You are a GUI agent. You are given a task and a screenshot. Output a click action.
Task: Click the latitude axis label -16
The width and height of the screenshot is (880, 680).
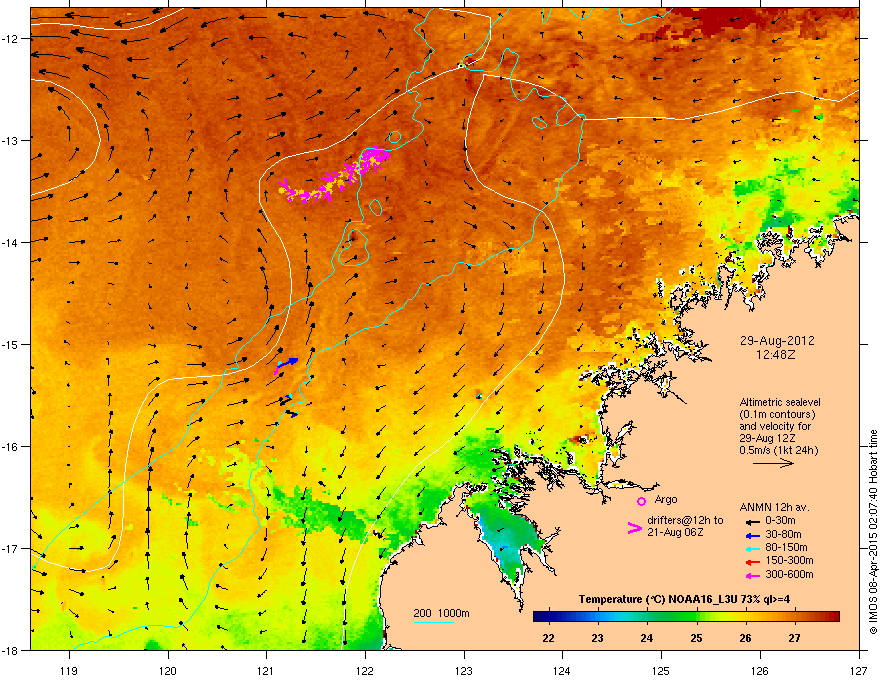(10, 447)
